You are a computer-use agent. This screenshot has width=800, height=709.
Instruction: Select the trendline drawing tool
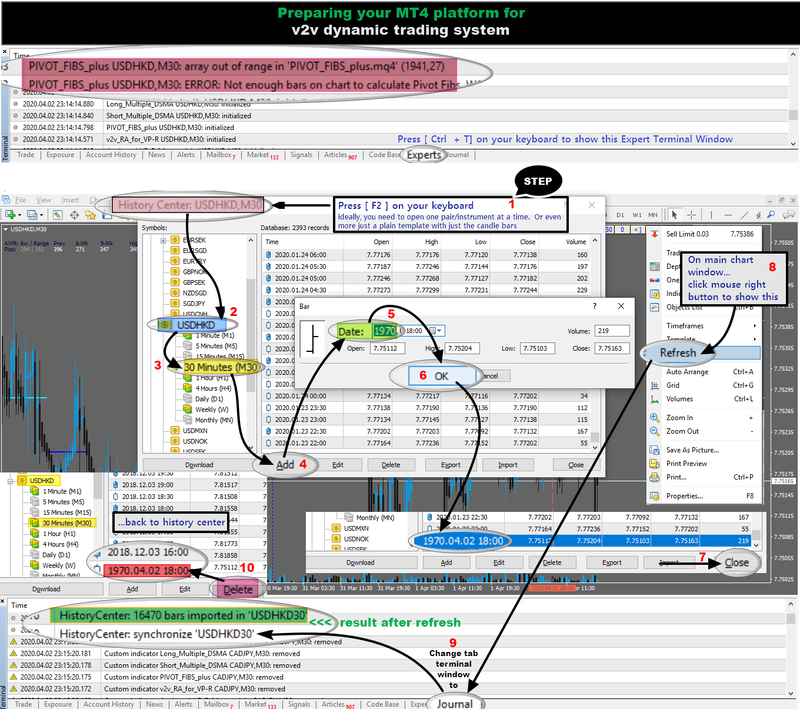click(x=744, y=215)
